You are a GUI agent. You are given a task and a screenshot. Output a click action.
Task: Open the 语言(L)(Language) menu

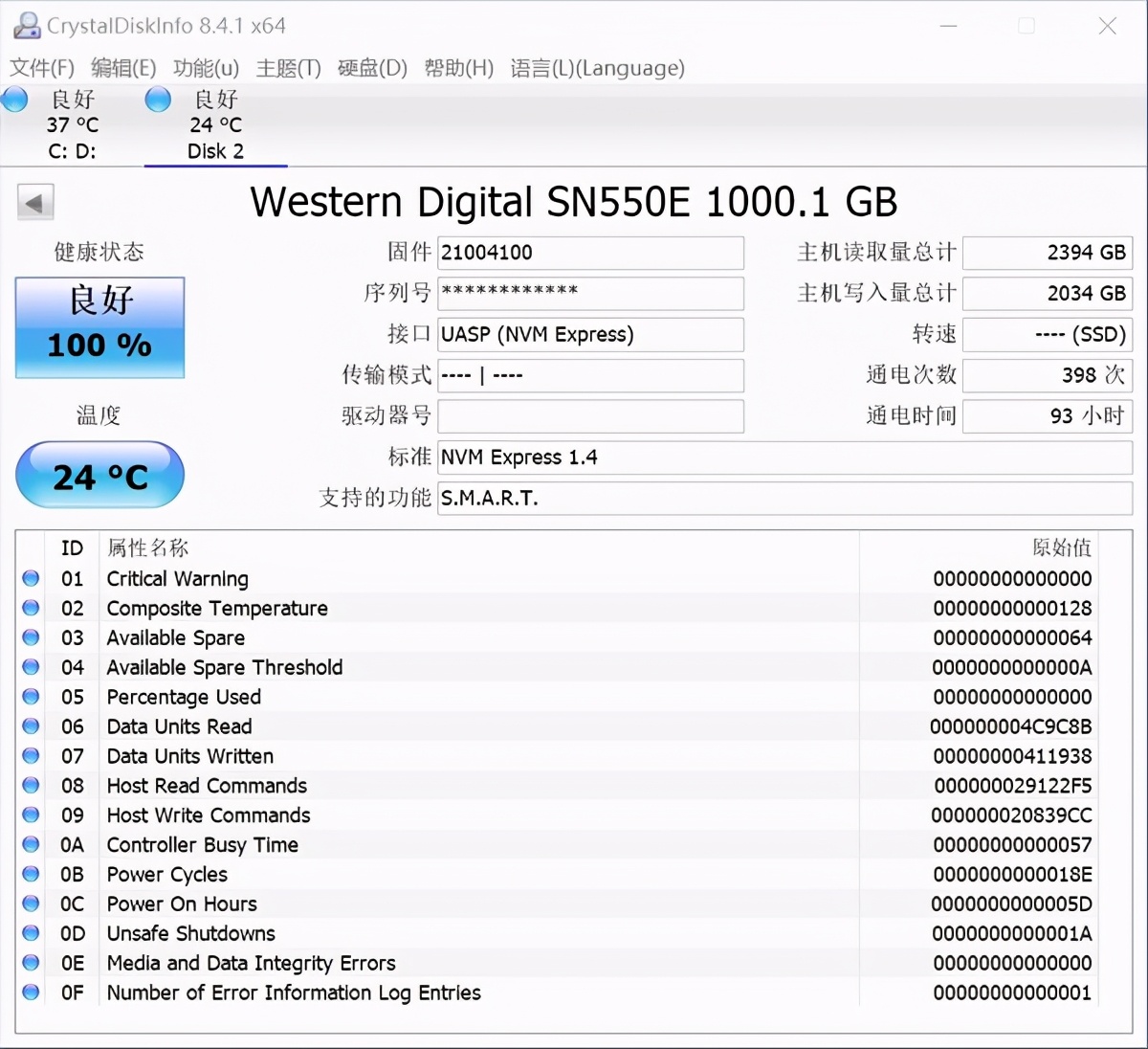point(598,68)
